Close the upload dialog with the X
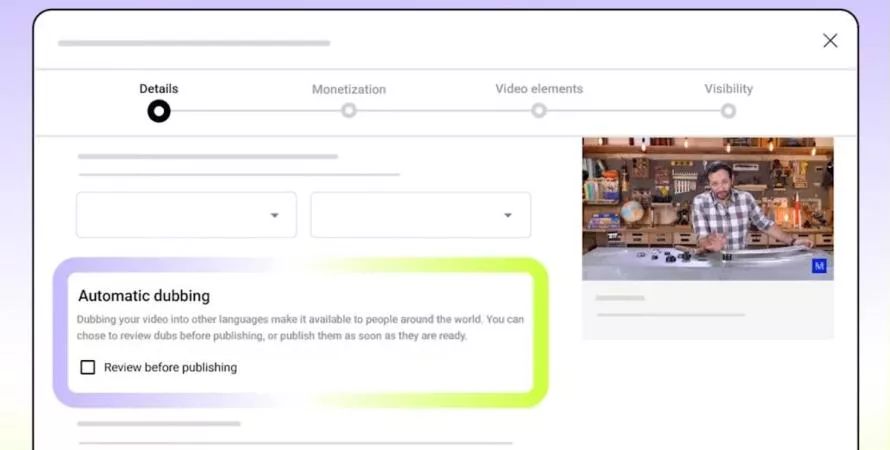 click(x=830, y=40)
